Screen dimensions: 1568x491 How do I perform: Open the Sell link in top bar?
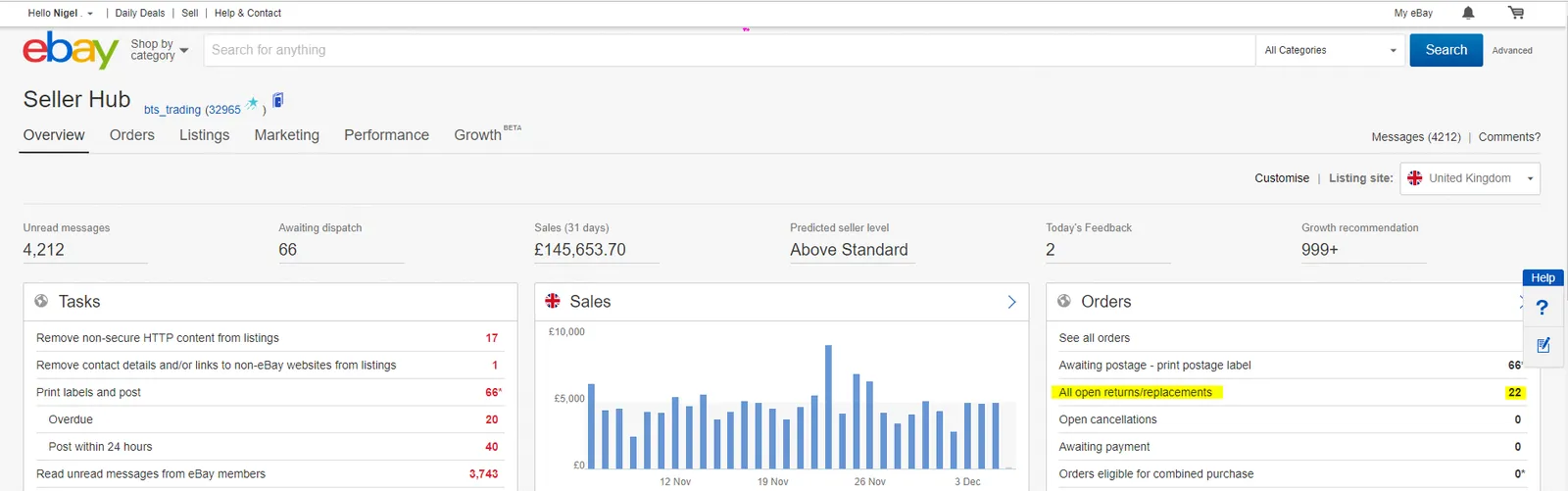point(190,13)
